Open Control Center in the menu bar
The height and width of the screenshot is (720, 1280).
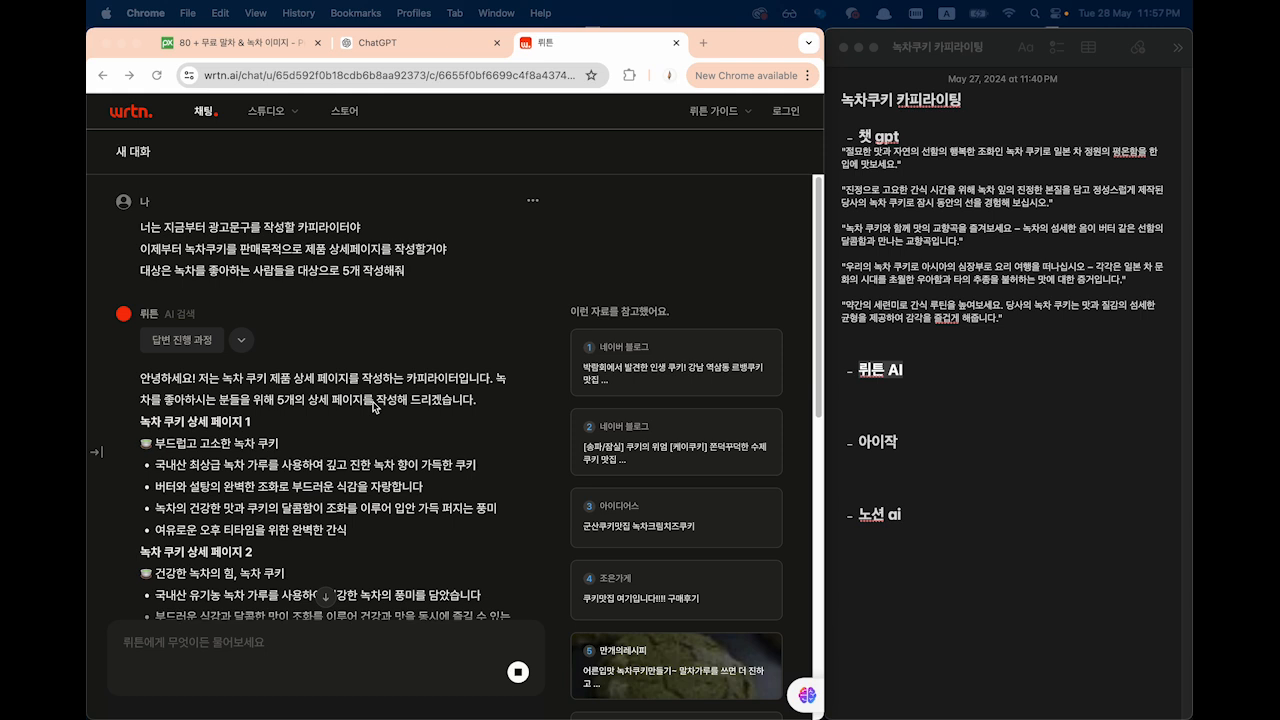pos(1056,13)
